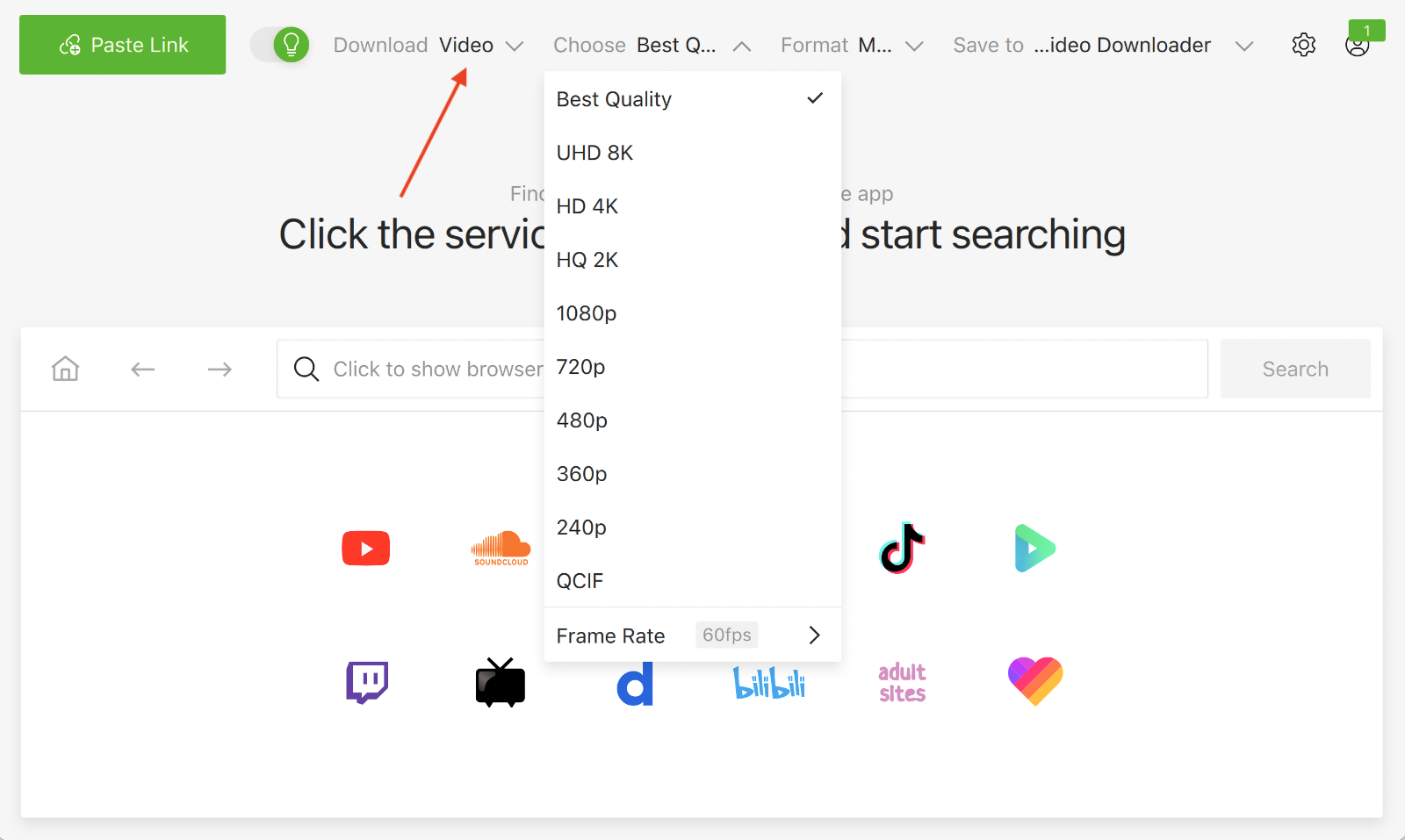Open the account profile icon
Screen dimensions: 1405x840
click(x=1357, y=47)
